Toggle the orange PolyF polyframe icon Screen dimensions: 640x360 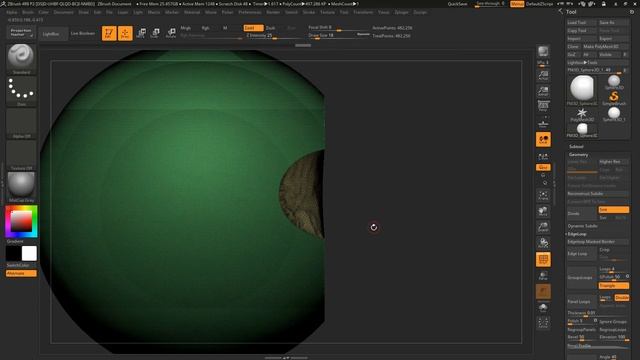tap(543, 260)
